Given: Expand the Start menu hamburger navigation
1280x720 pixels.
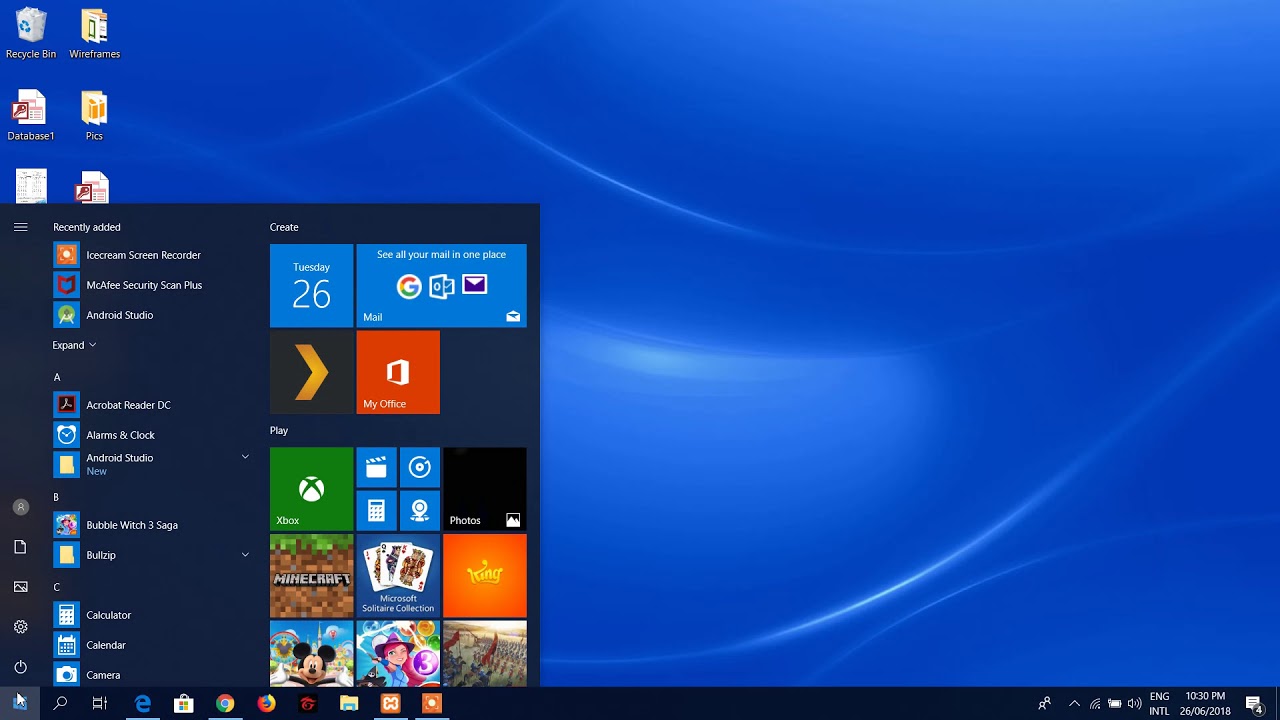Looking at the screenshot, I should [20, 227].
